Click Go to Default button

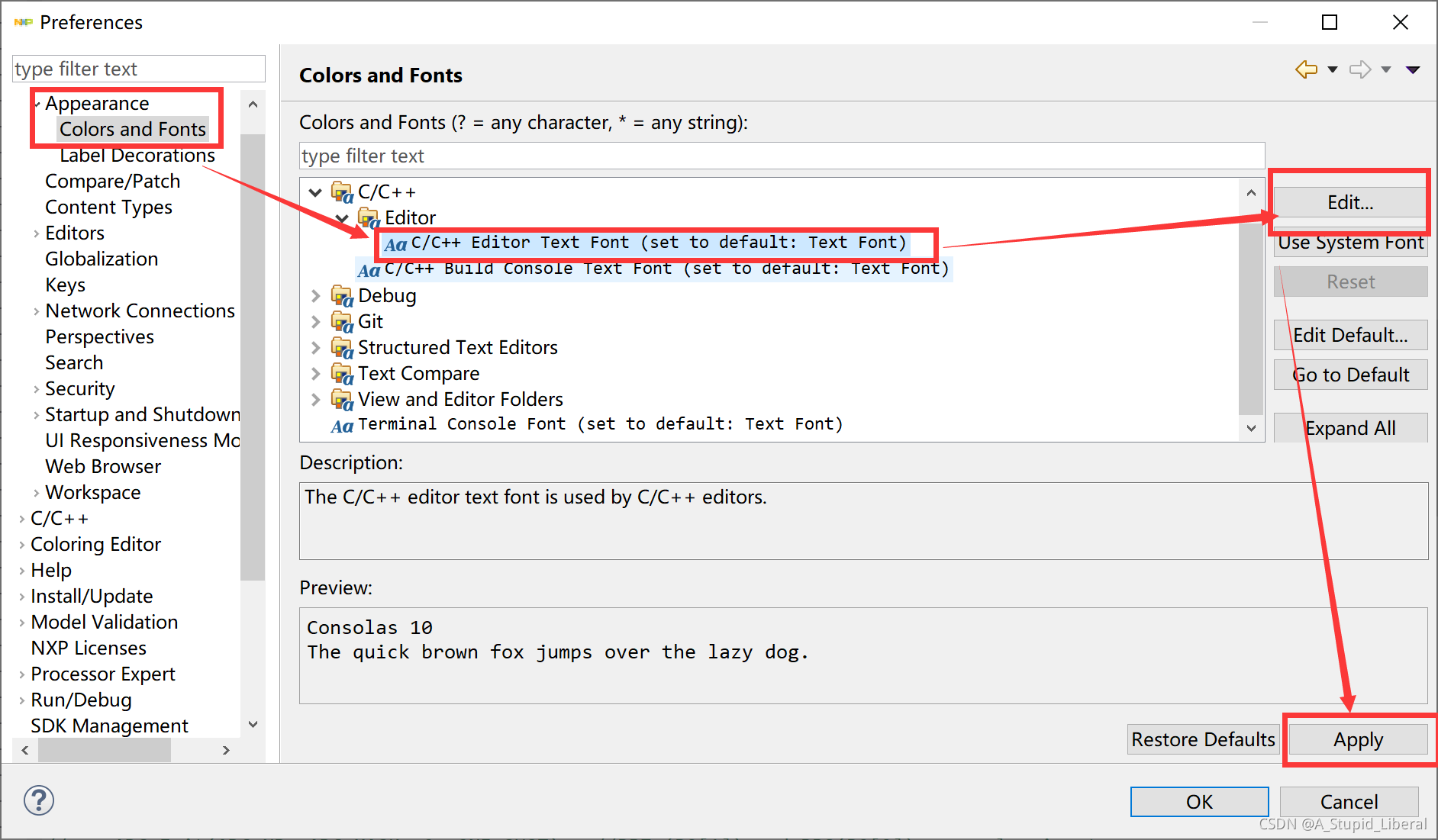1350,375
